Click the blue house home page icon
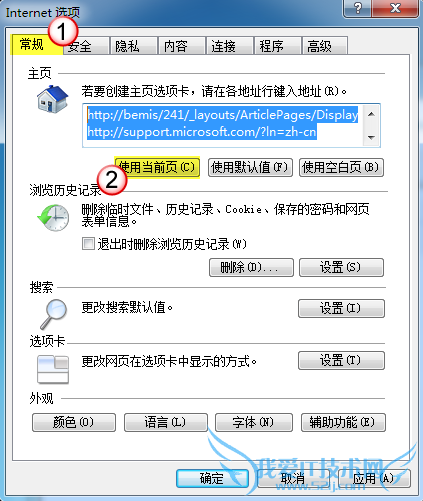This screenshot has width=423, height=501. click(52, 99)
